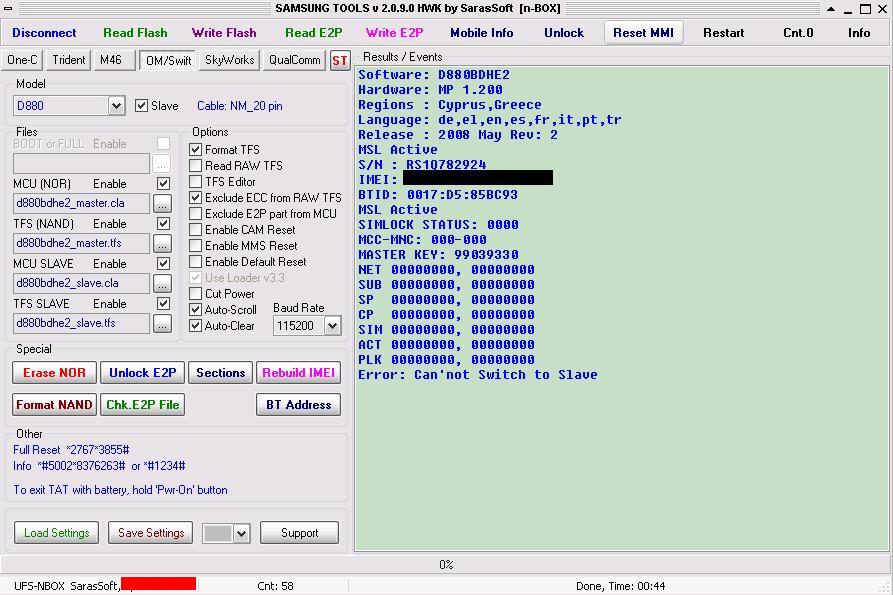Check Enable CAM Reset

[x=195, y=229]
